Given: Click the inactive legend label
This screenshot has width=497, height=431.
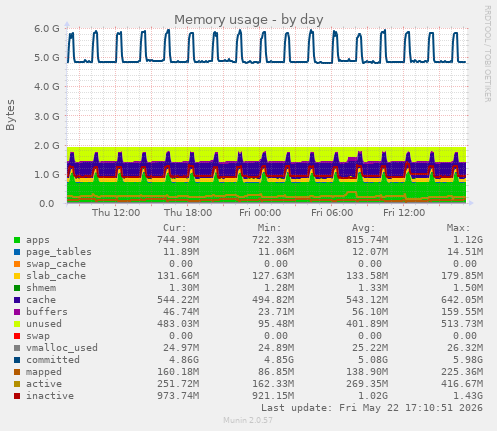Looking at the screenshot, I should (50, 396).
